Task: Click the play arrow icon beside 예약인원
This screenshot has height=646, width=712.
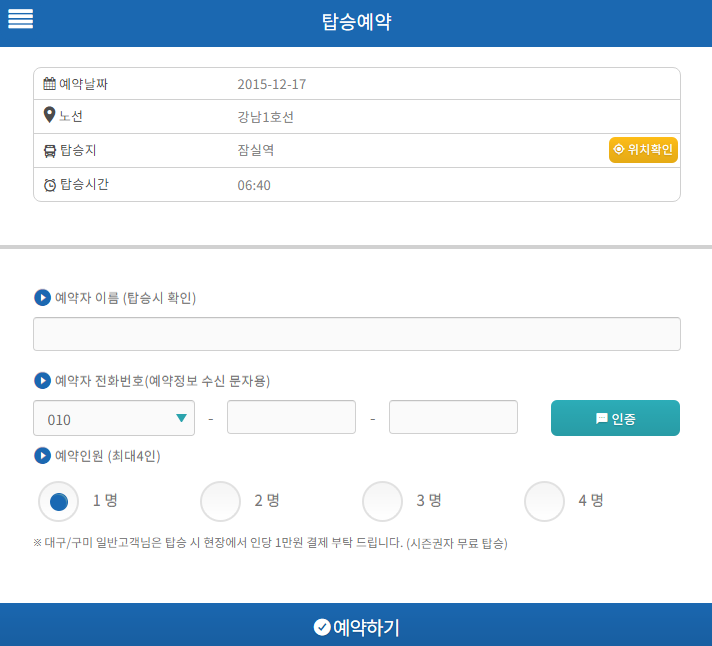Action: pyautogui.click(x=43, y=456)
